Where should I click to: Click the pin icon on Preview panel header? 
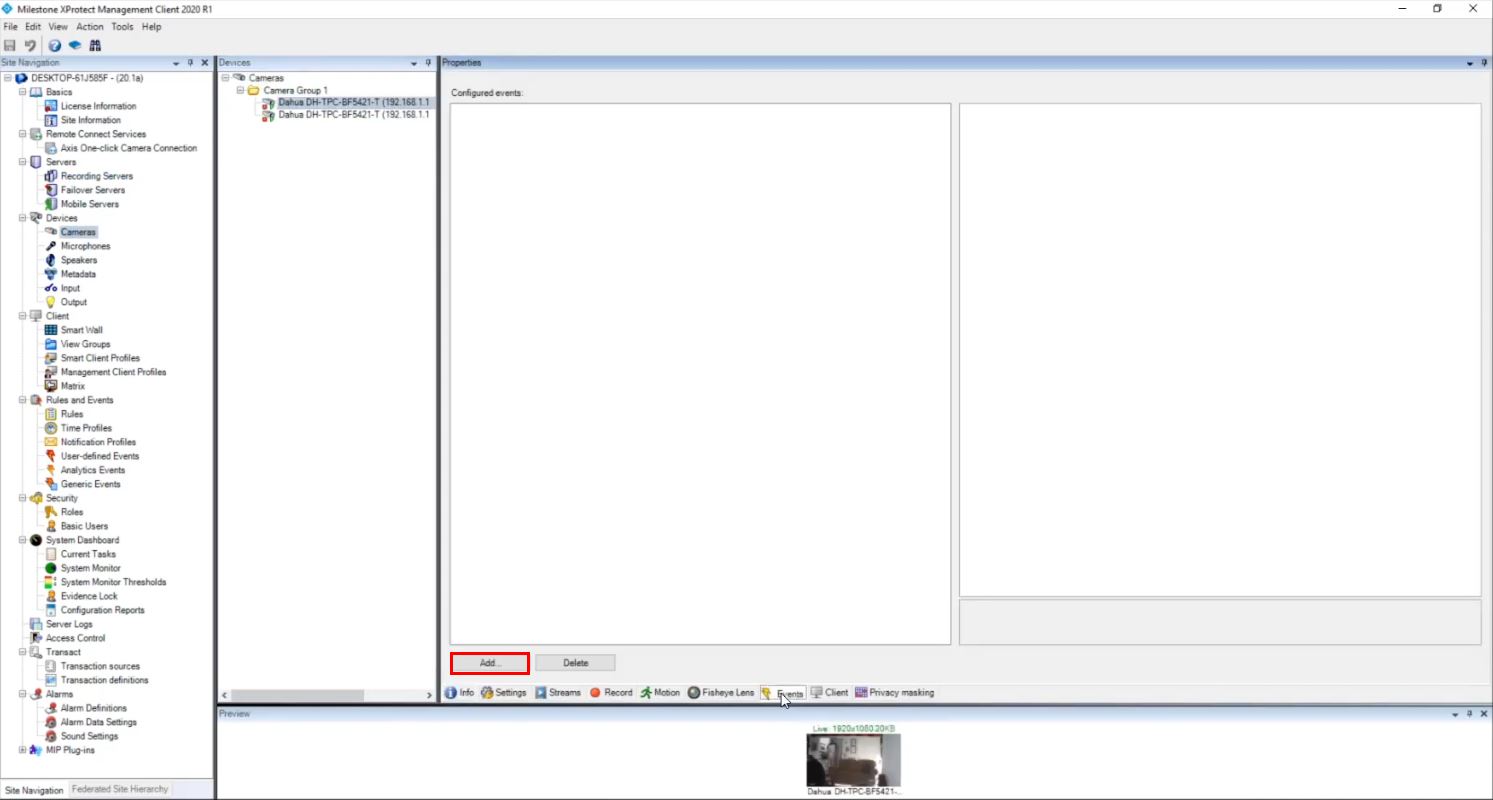click(1470, 714)
